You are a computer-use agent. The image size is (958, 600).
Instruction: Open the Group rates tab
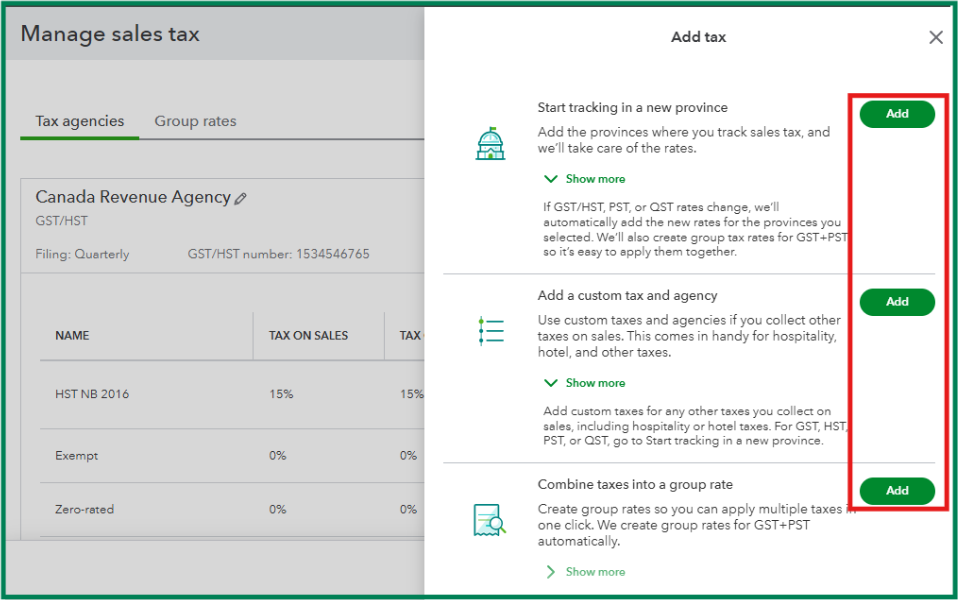coord(195,121)
